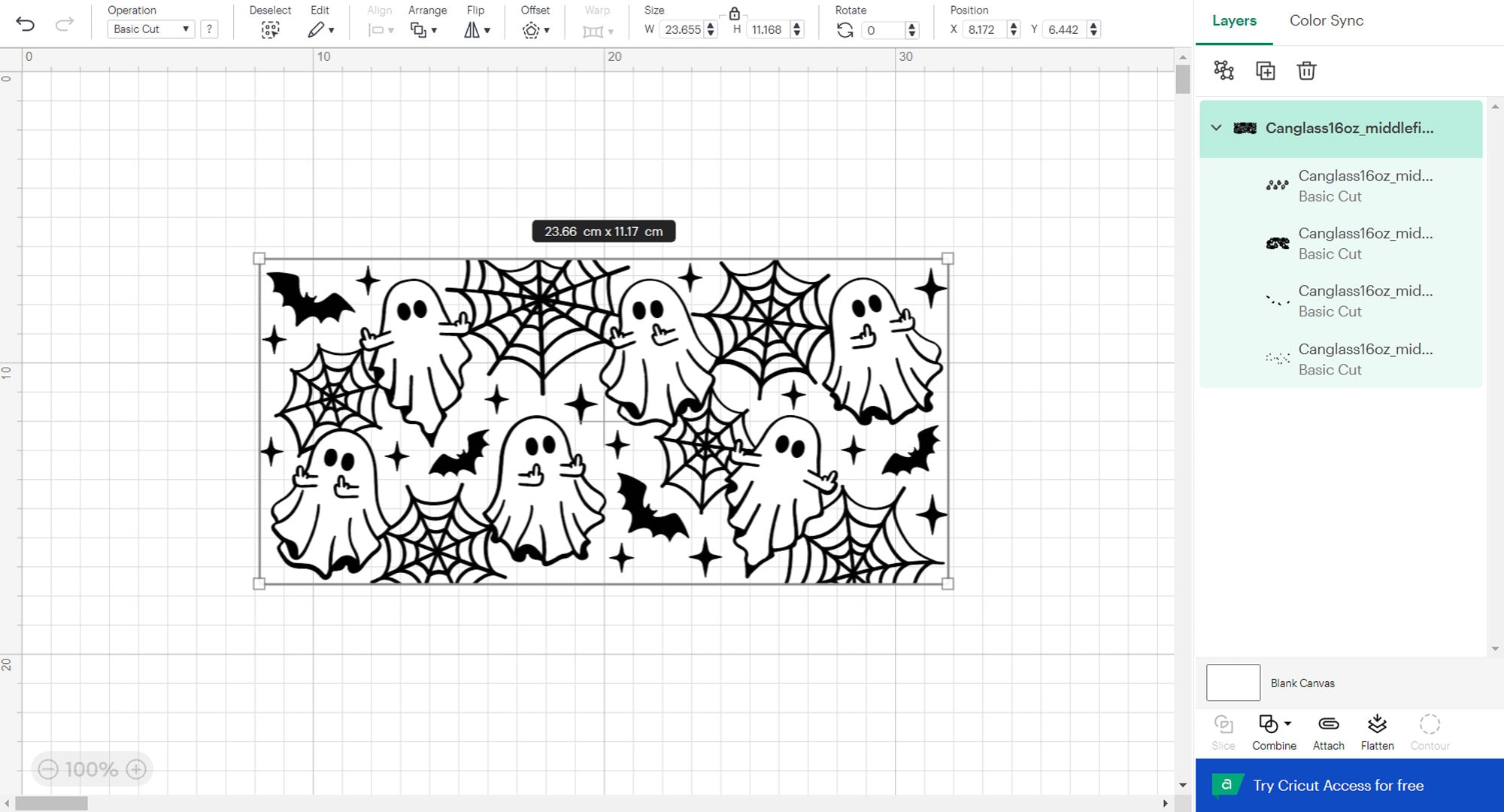This screenshot has width=1504, height=812.
Task: Click the Rotate stepper arrows
Action: [912, 30]
